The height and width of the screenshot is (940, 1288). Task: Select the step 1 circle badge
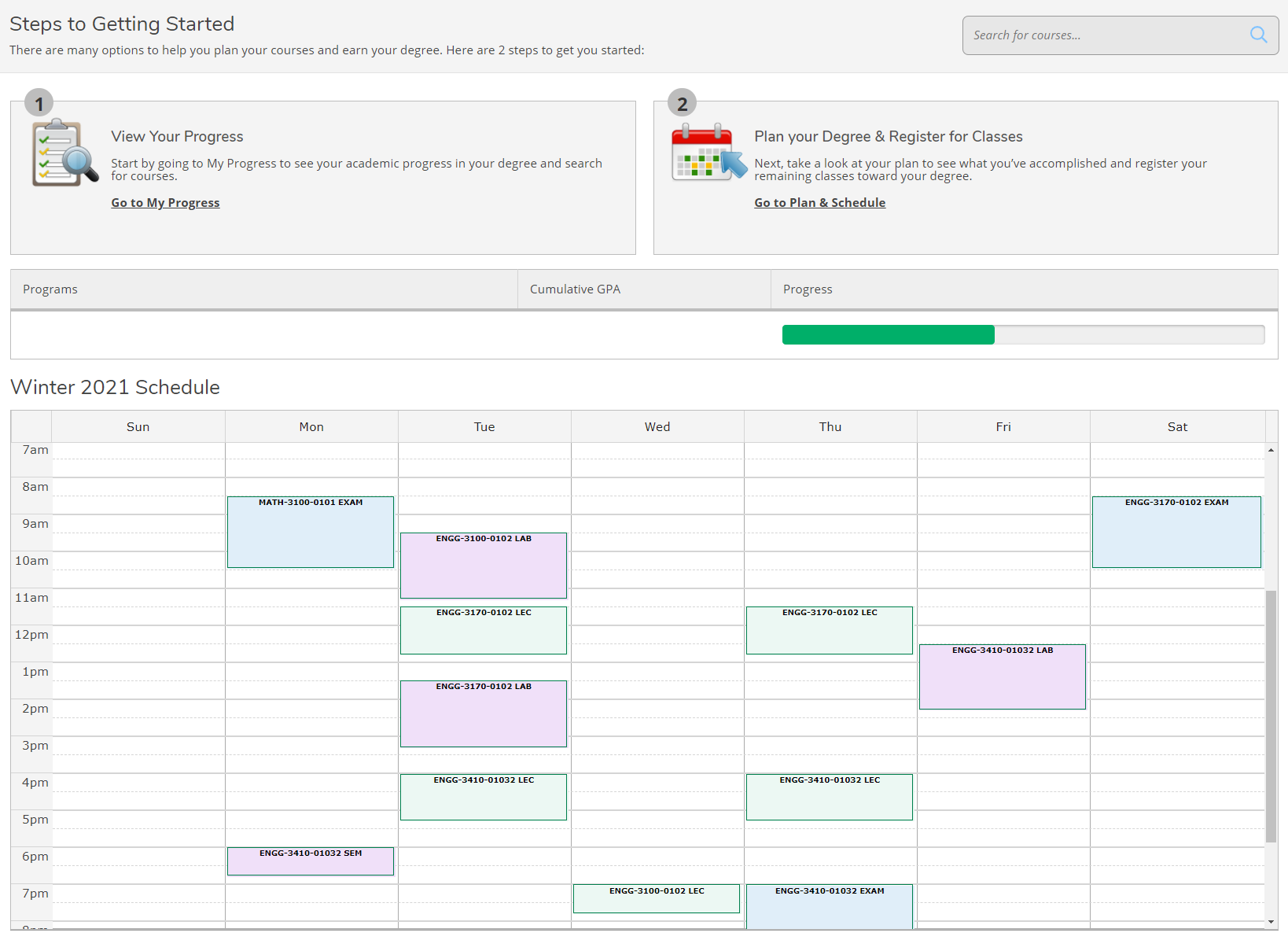(39, 102)
